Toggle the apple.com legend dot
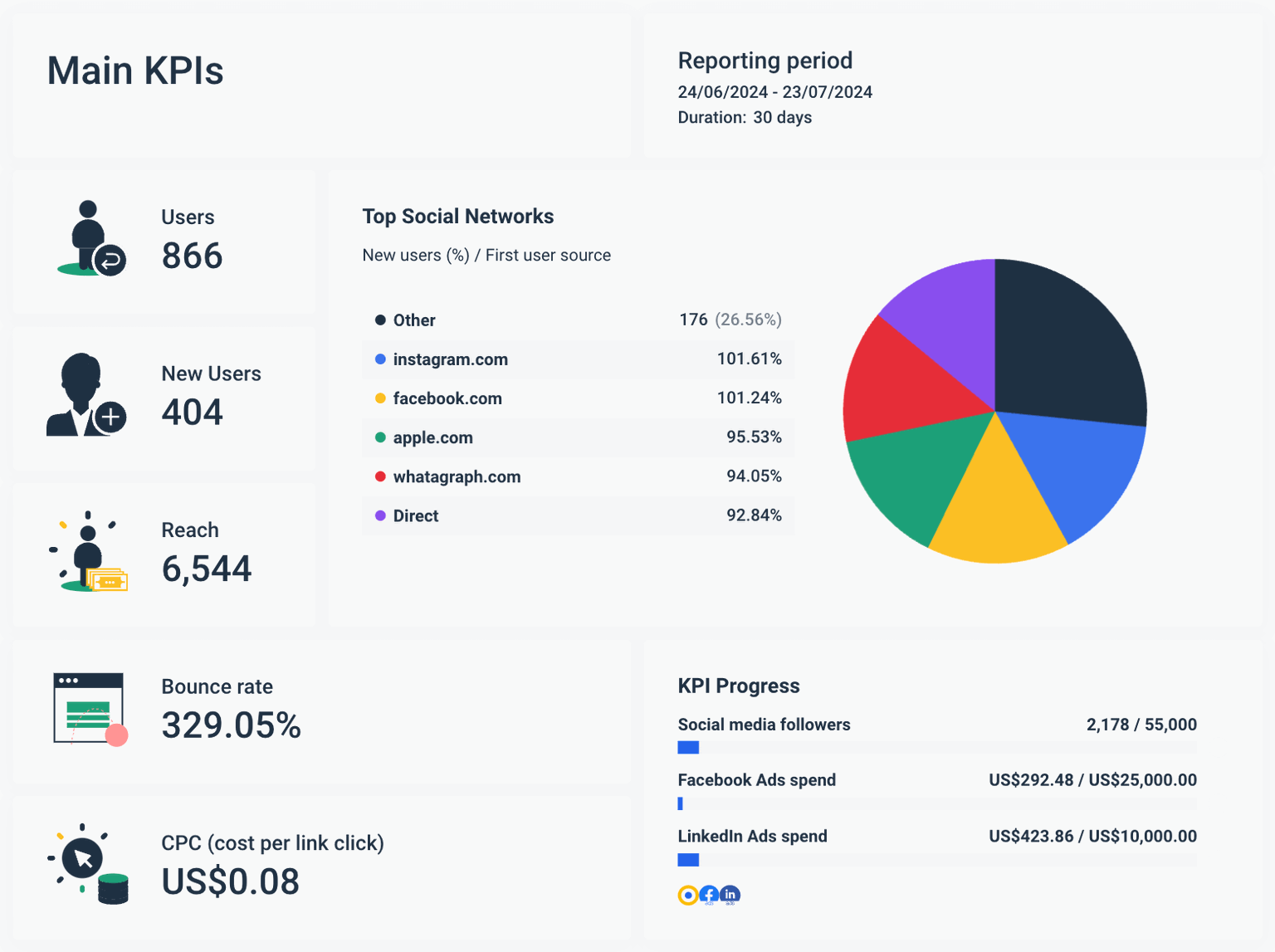This screenshot has width=1275, height=952. pyautogui.click(x=379, y=437)
